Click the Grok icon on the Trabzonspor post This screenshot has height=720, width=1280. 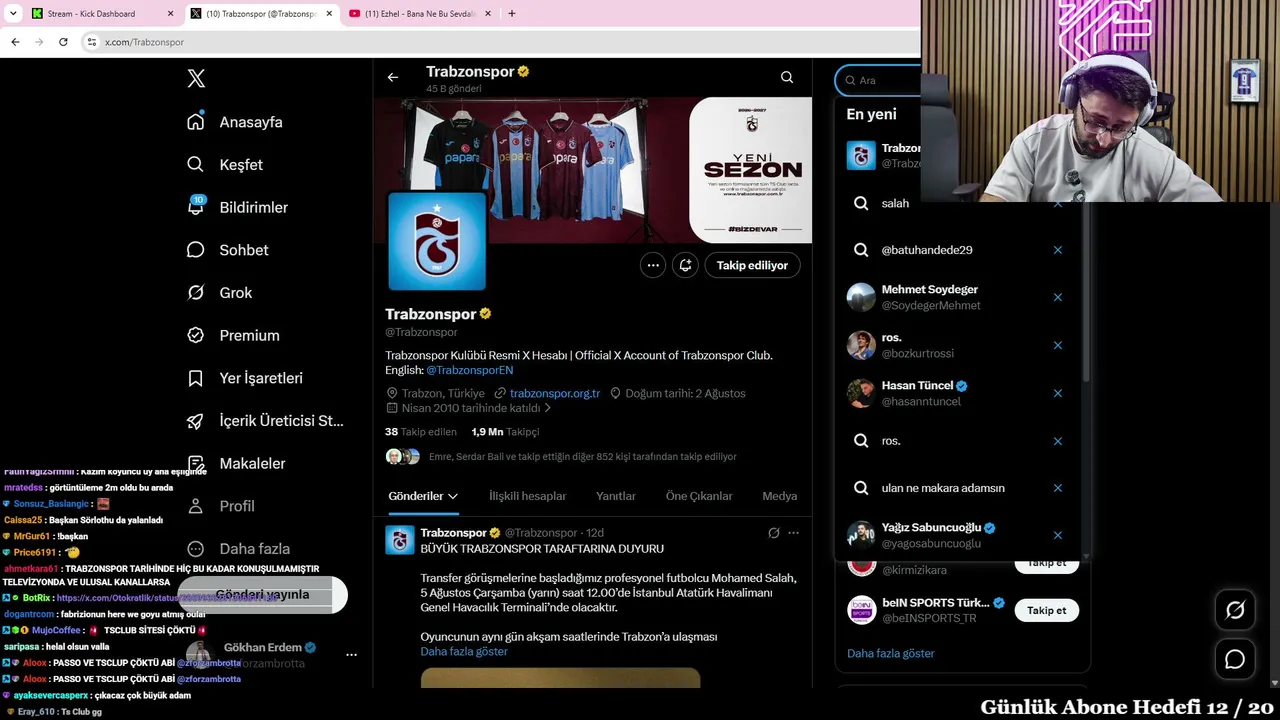pos(773,533)
